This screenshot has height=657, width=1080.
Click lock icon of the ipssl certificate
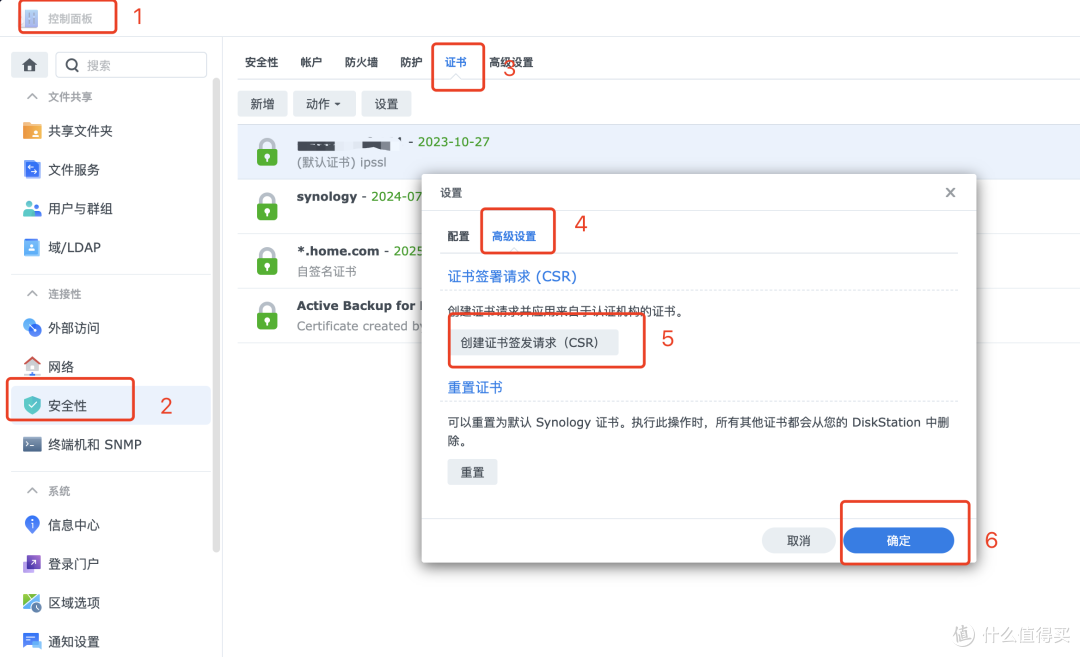pyautogui.click(x=267, y=152)
